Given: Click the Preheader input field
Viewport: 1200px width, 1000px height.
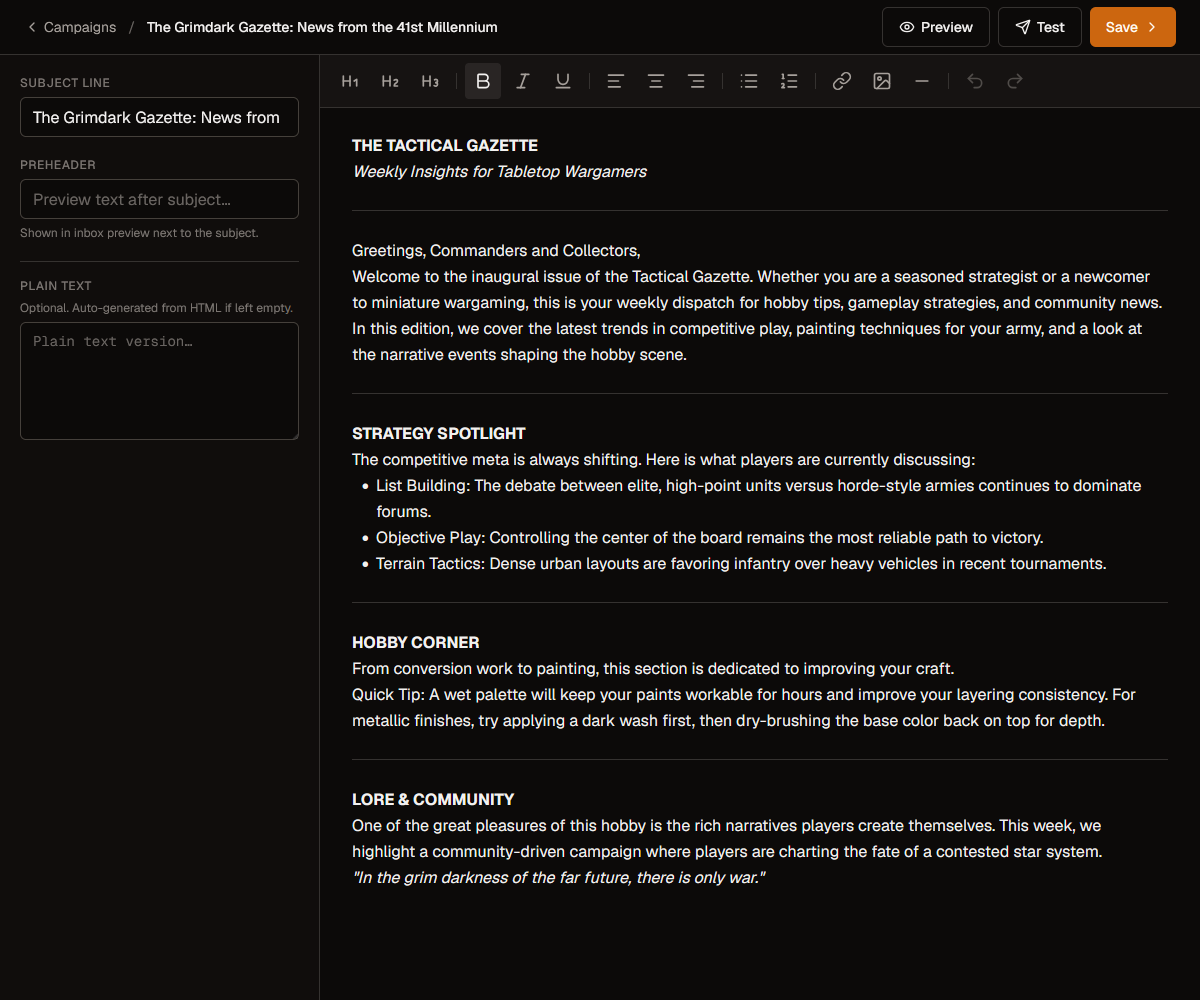Looking at the screenshot, I should [159, 199].
